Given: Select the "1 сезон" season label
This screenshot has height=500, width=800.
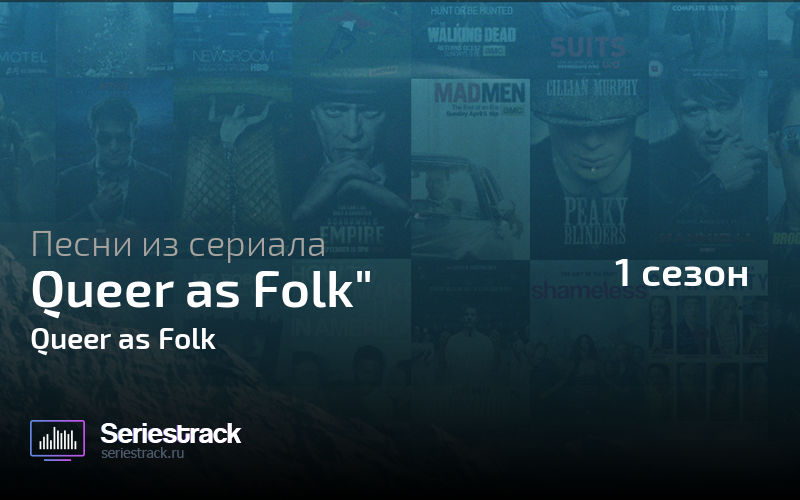Looking at the screenshot, I should pyautogui.click(x=681, y=273).
